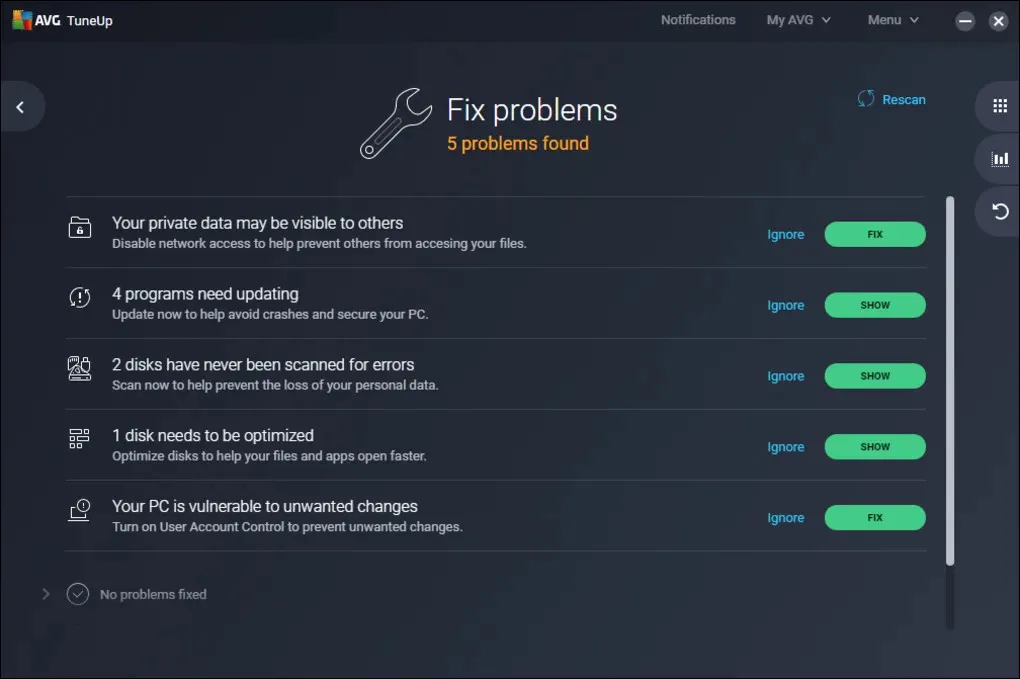Open Notifications in the top bar
The image size is (1020, 679).
click(x=697, y=20)
